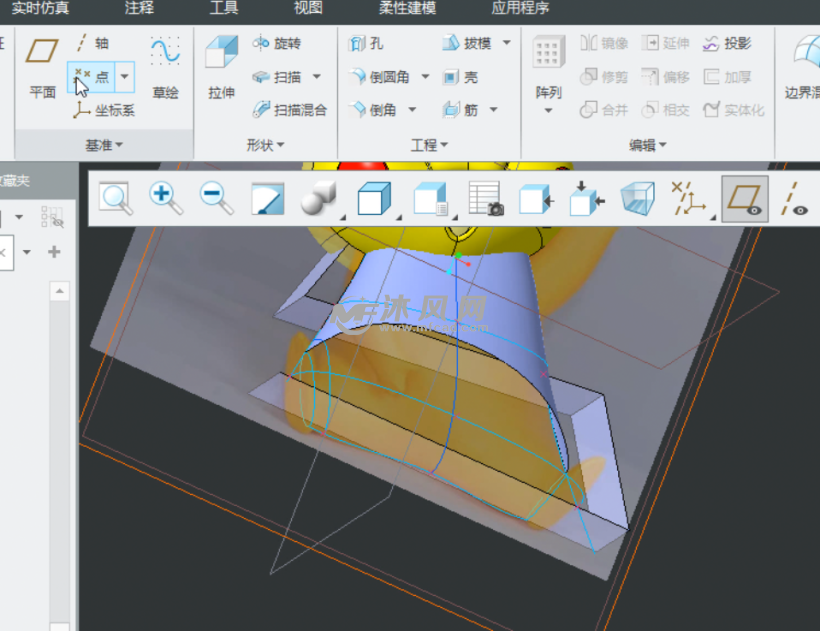
Task: Choose the 壳 shell tool
Action: [460, 77]
